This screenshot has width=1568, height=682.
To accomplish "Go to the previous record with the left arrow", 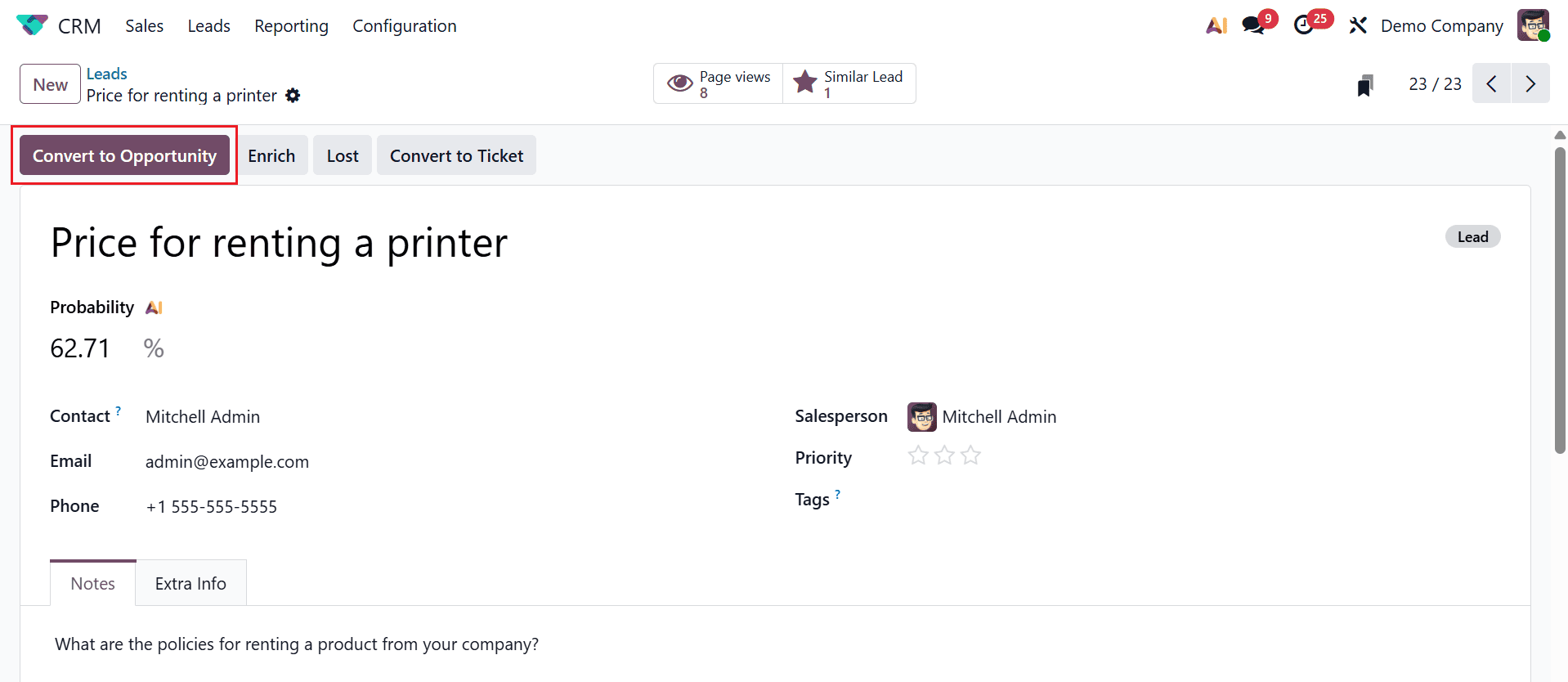I will (x=1491, y=83).
